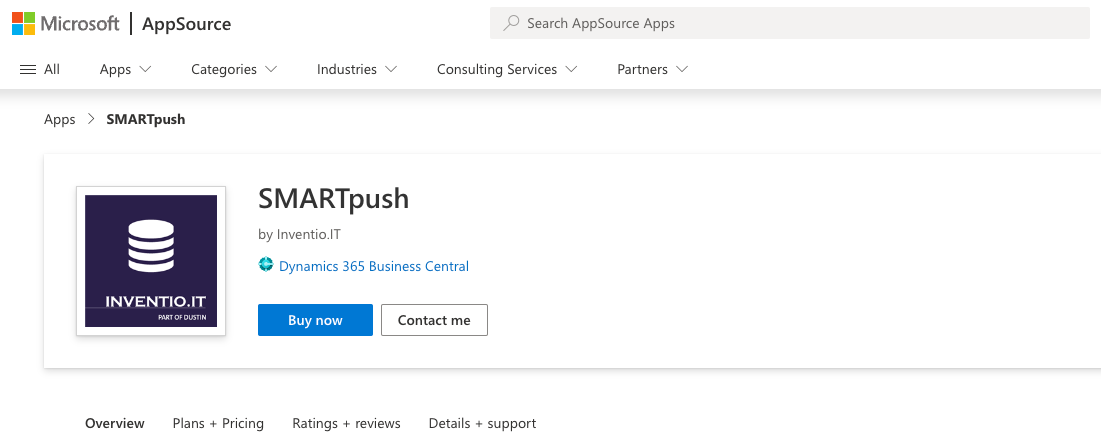
Task: Click the Inventio.IT SMARTpush app logo
Action: [x=151, y=261]
